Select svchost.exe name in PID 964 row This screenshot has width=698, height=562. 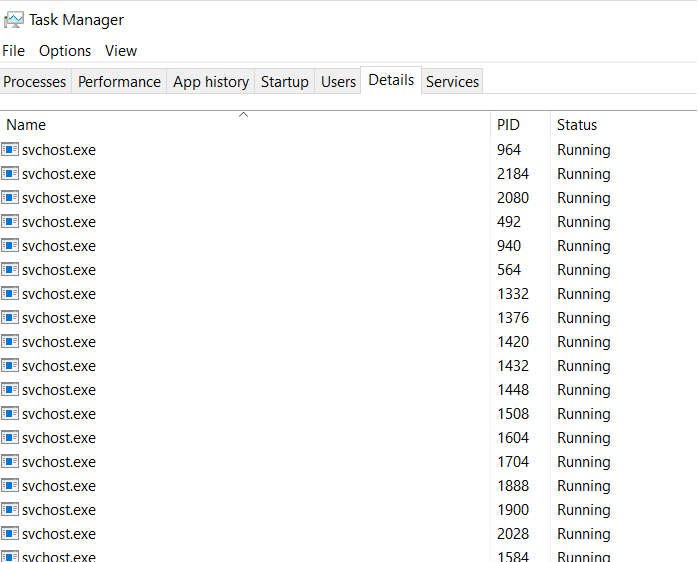(59, 150)
